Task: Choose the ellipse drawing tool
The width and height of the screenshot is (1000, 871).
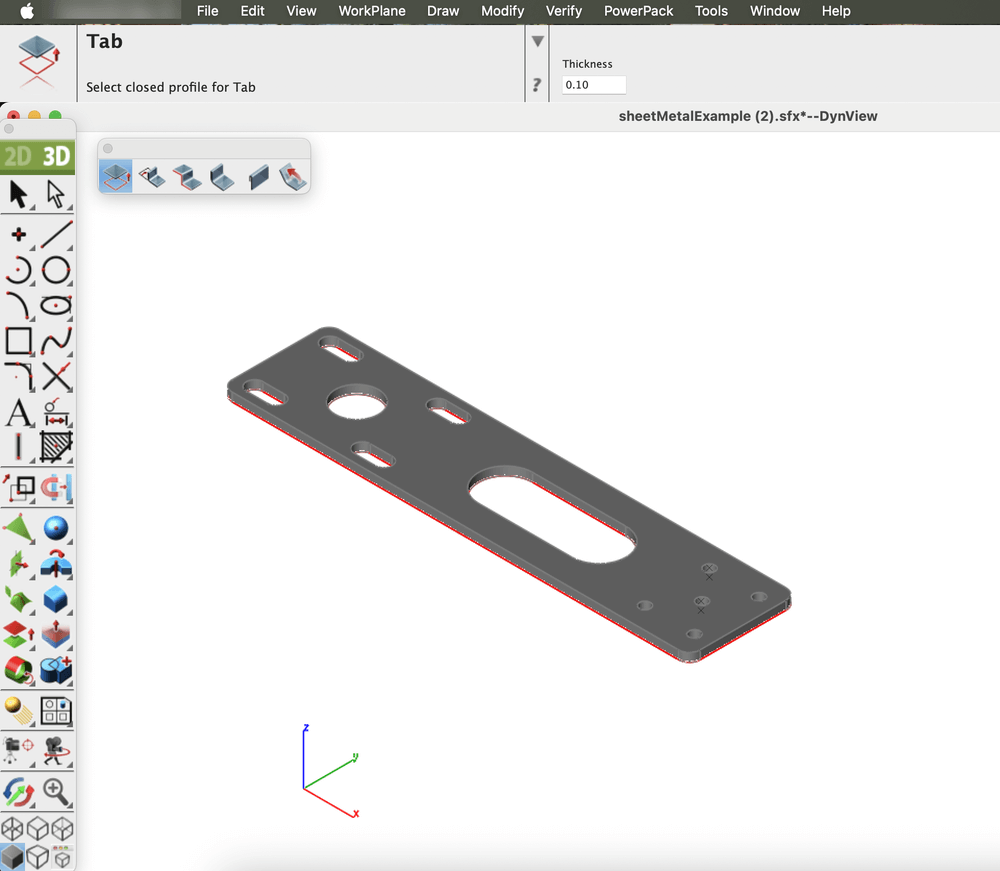Action: (x=56, y=305)
